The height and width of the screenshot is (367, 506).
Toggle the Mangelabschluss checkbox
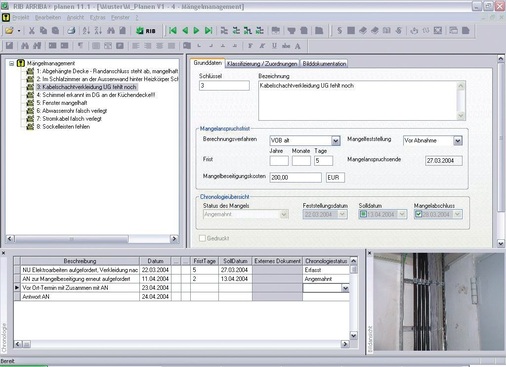coord(418,214)
